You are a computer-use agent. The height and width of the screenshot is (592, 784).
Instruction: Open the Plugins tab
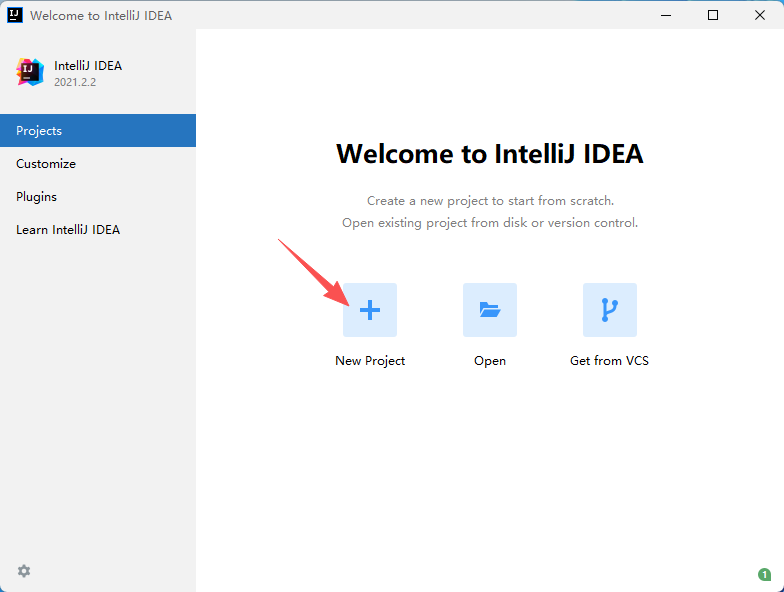coord(98,196)
